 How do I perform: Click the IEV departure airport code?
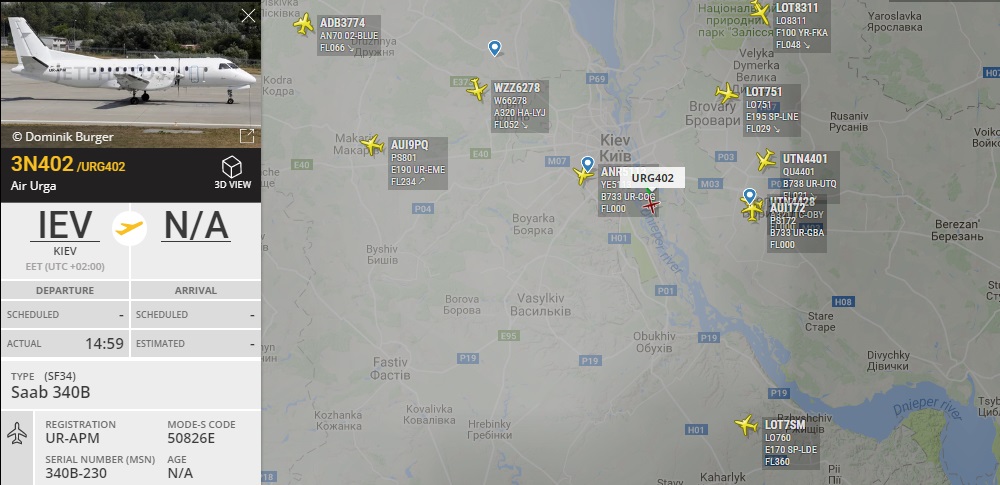point(65,224)
